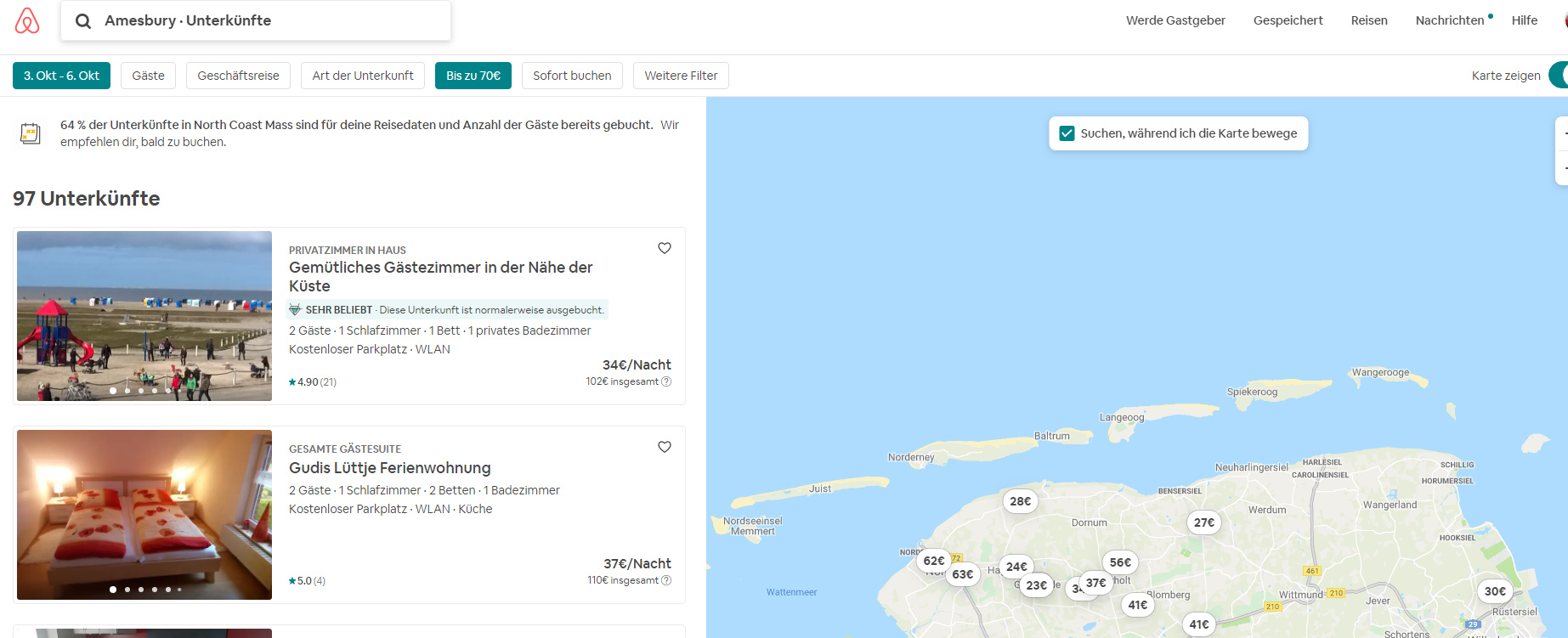Click the 30€ map price marker
Viewport: 1568px width, 638px height.
tap(1496, 591)
